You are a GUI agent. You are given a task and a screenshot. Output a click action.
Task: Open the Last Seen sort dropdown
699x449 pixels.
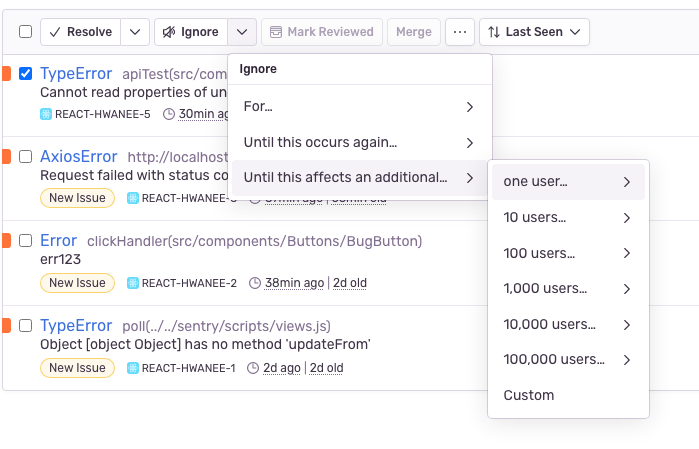534,32
